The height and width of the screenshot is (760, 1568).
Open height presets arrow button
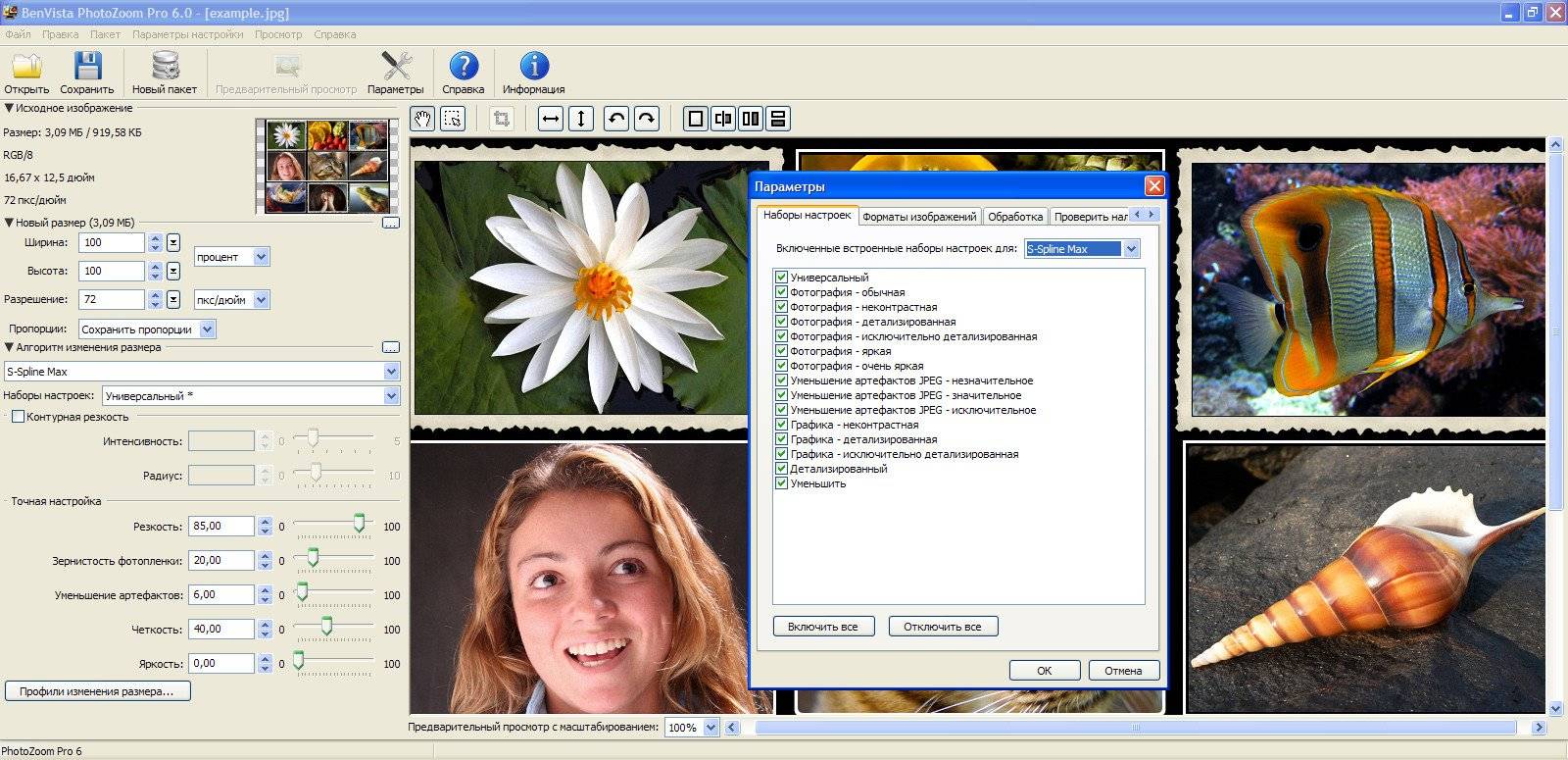[x=173, y=271]
